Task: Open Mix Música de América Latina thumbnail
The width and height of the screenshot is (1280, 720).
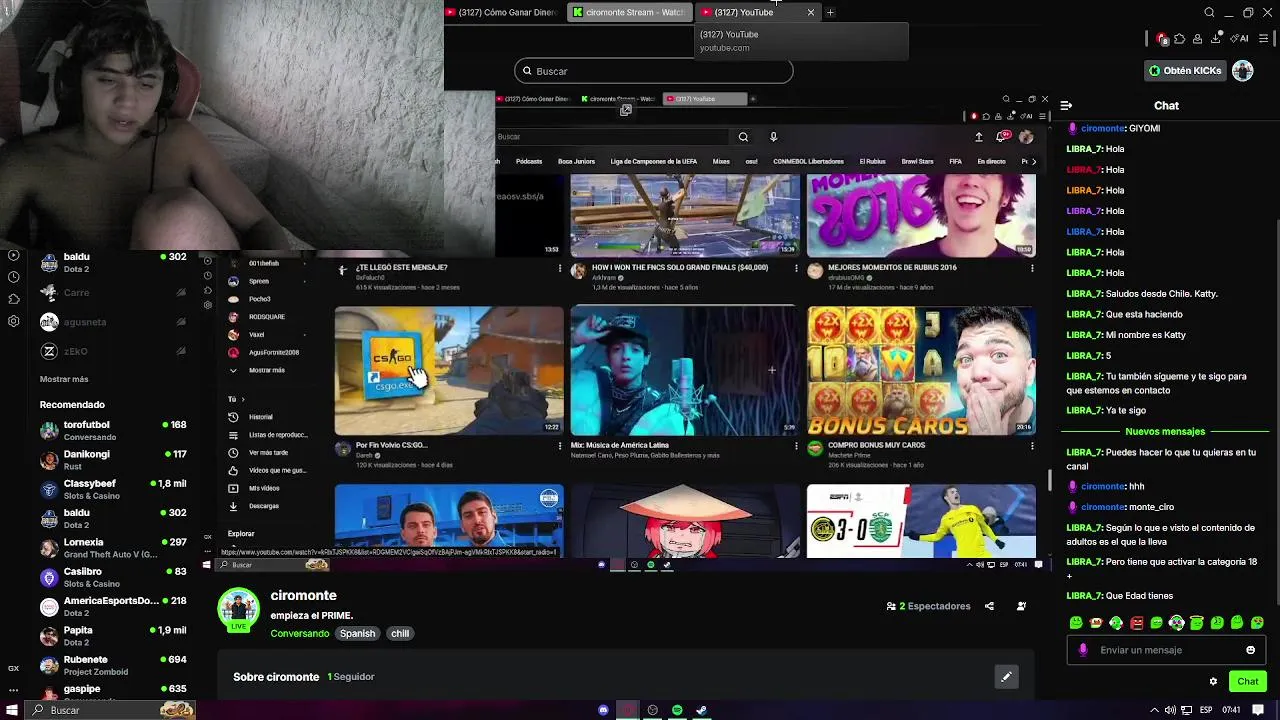Action: pos(685,371)
